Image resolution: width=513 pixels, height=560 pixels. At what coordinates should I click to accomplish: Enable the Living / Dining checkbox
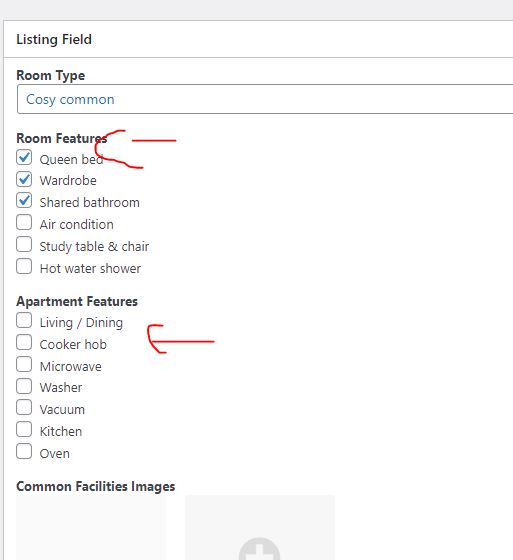pos(24,320)
